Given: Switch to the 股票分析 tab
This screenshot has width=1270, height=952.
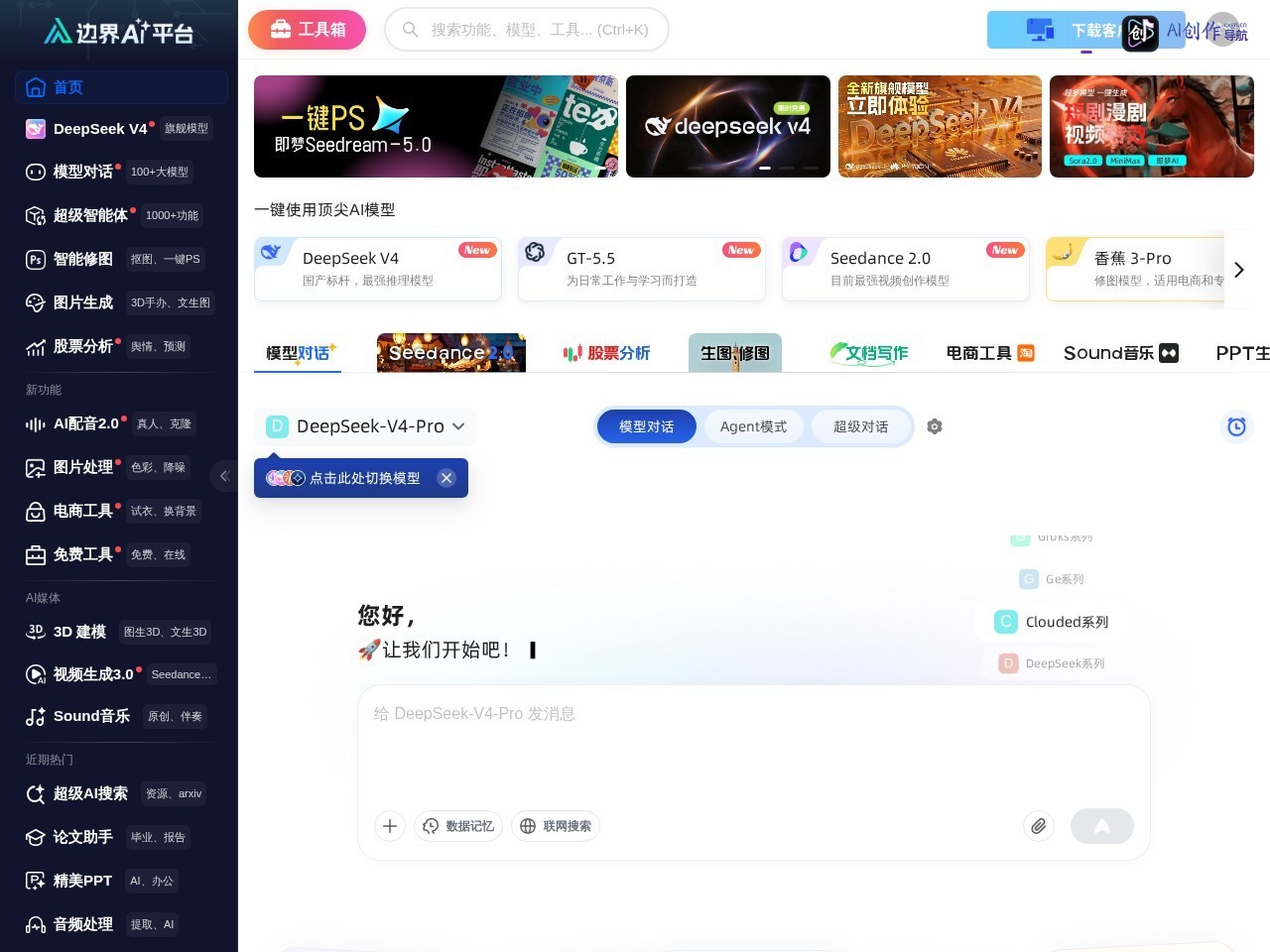Looking at the screenshot, I should point(606,353).
